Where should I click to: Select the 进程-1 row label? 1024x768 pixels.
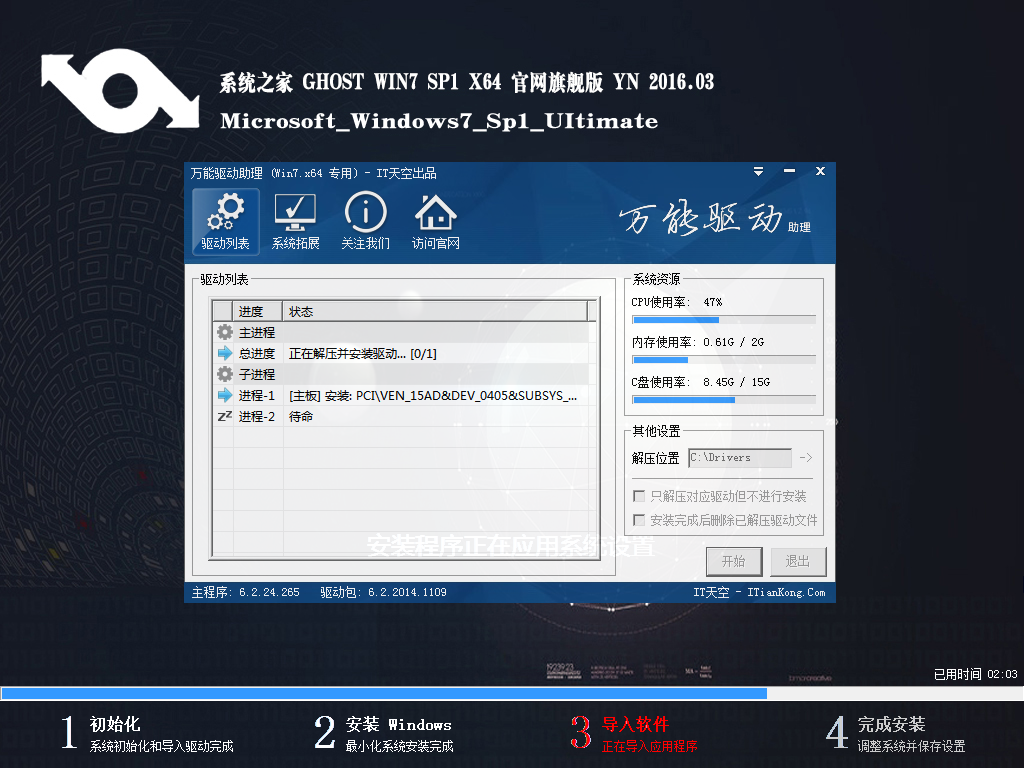(257, 395)
